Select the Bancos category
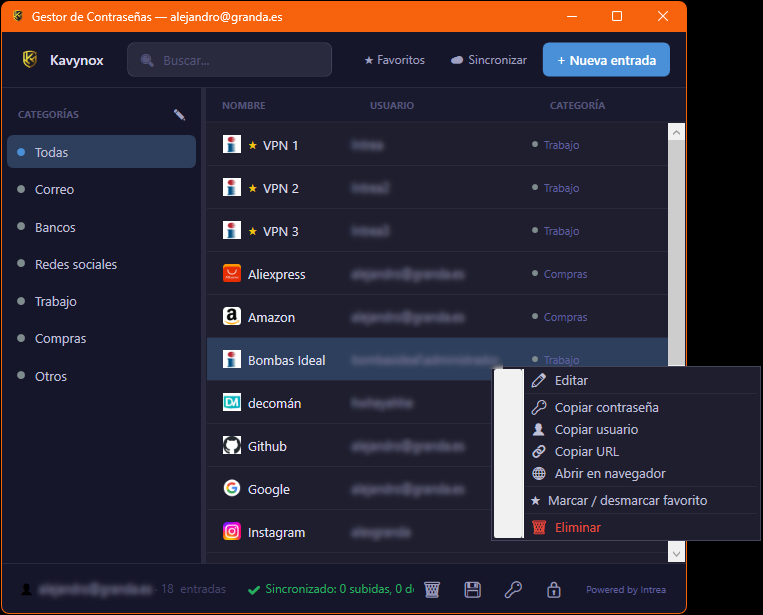This screenshot has height=615, width=763. [101, 227]
